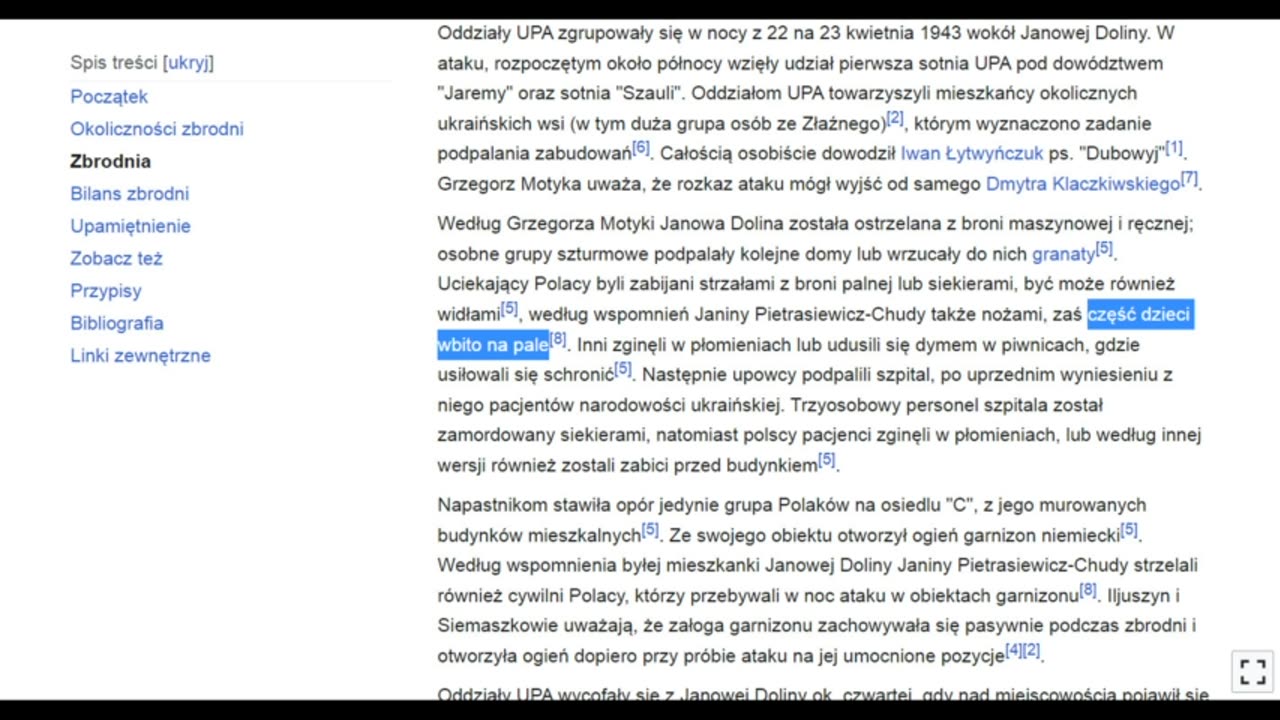
Task: Jump to 'Przypisy' section
Action: pos(106,291)
